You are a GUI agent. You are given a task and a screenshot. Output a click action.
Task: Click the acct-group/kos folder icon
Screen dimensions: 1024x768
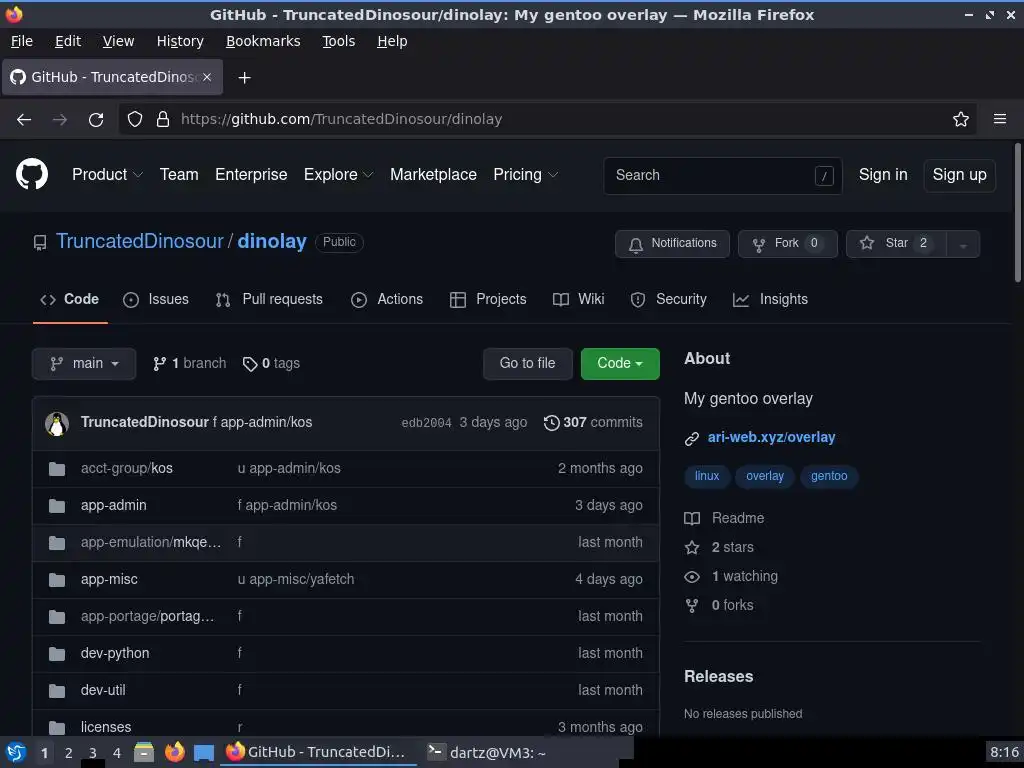click(57, 469)
